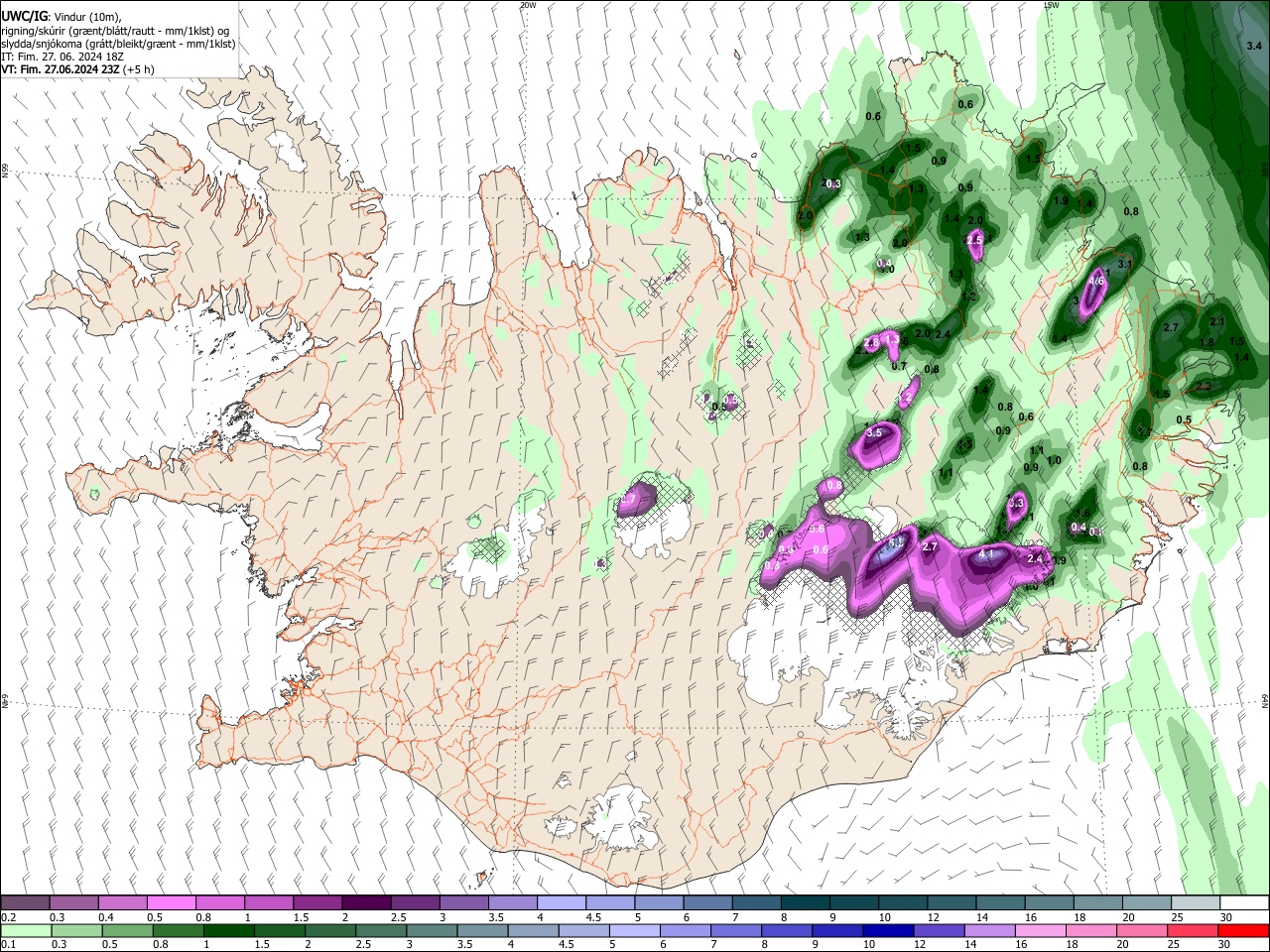Screen dimensions: 1270x952
Task: Click the '20W' longitude label
Action: point(528,5)
